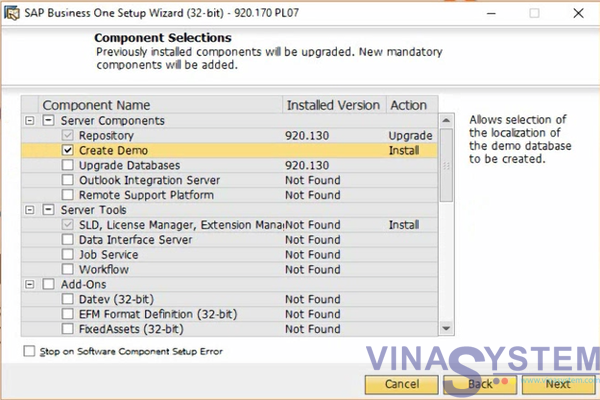Click the Server Components group label
The width and height of the screenshot is (600, 400).
[x=112, y=121]
